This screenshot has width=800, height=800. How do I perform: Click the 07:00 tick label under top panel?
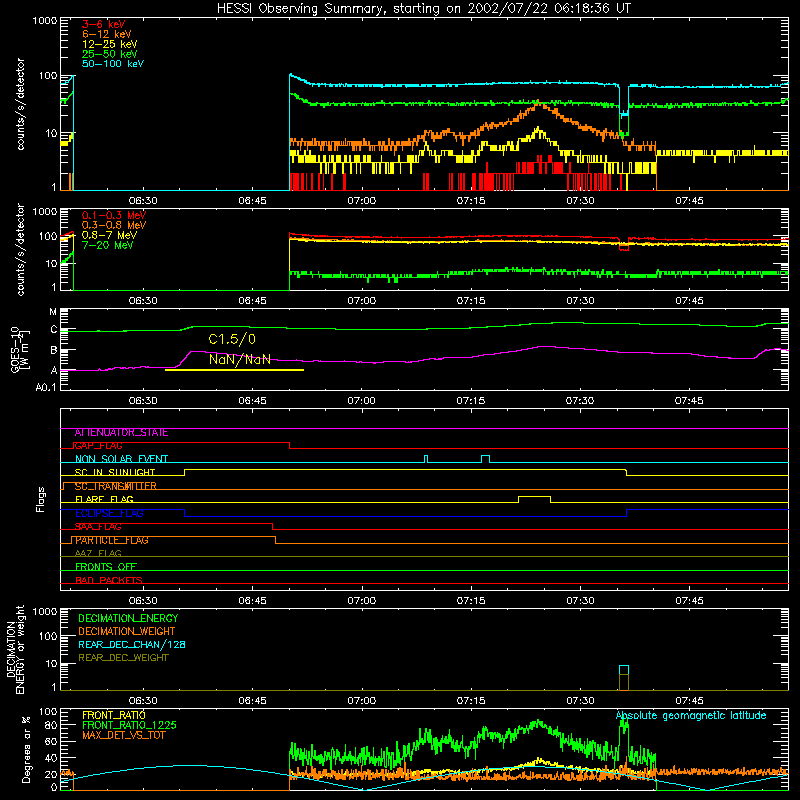click(361, 201)
